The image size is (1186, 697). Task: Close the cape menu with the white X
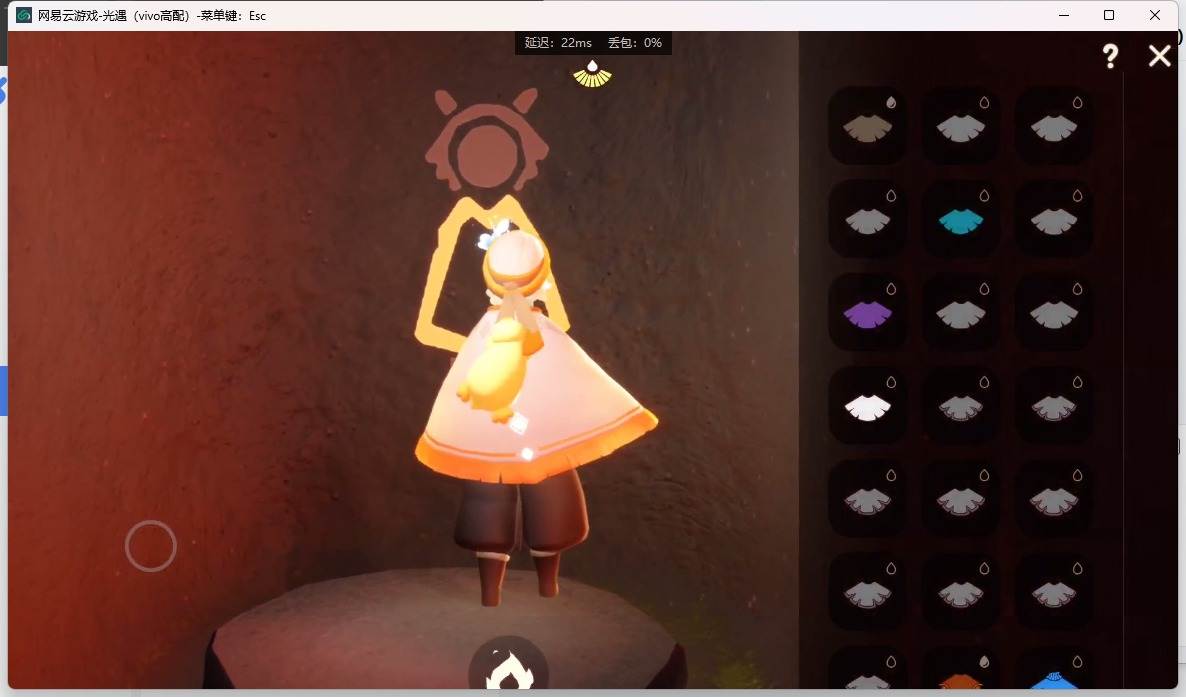[x=1160, y=56]
